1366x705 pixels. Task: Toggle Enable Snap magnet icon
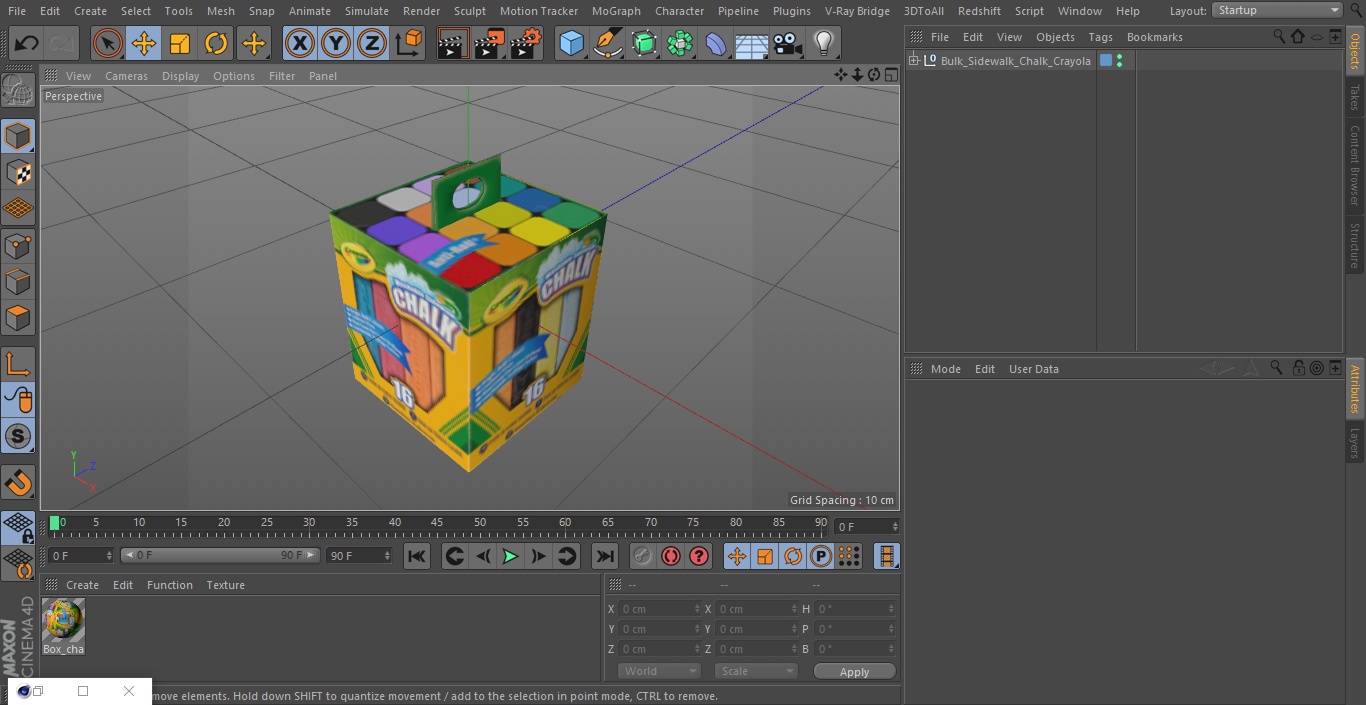(18, 483)
